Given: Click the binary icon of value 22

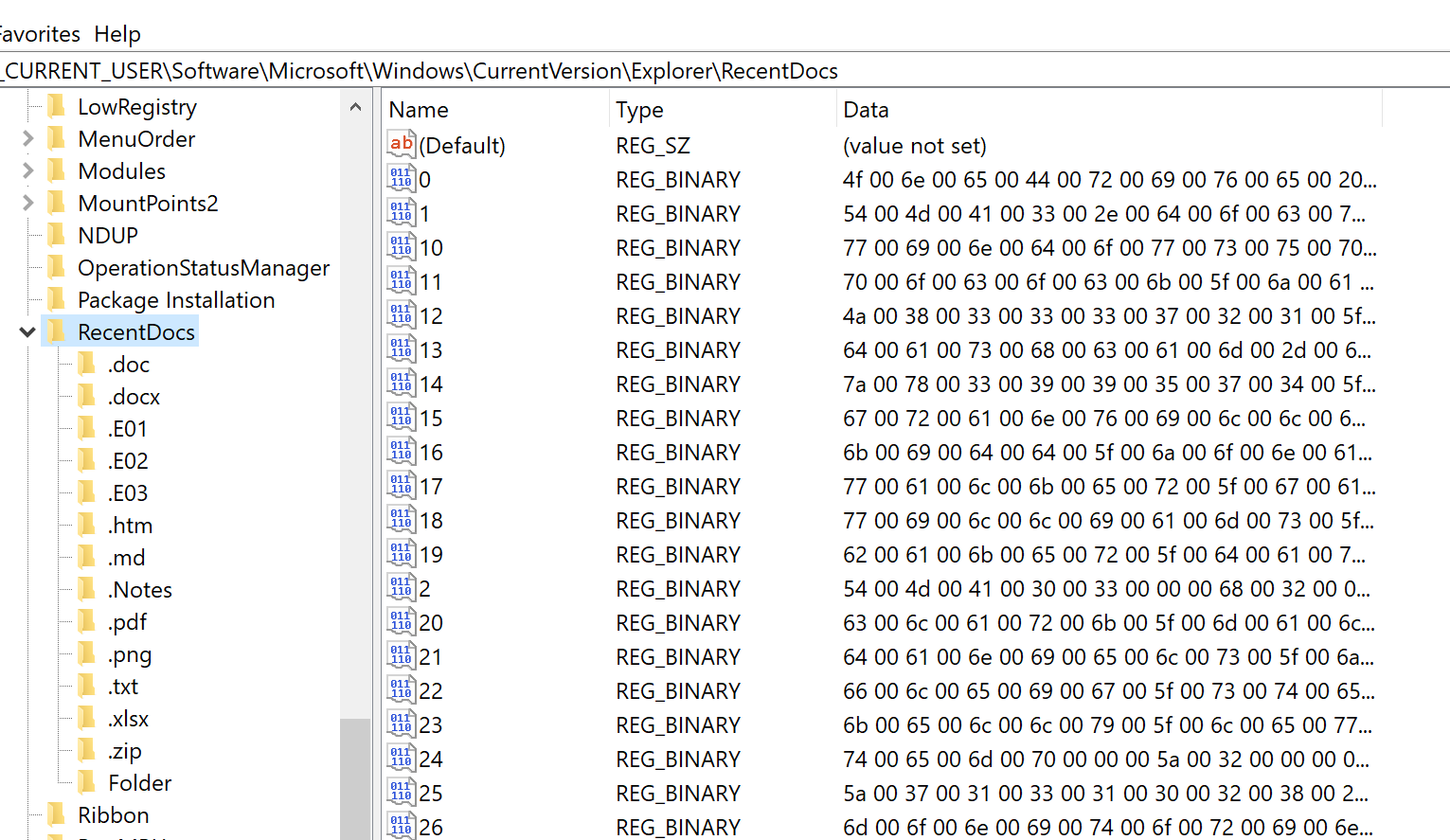Looking at the screenshot, I should [402, 689].
